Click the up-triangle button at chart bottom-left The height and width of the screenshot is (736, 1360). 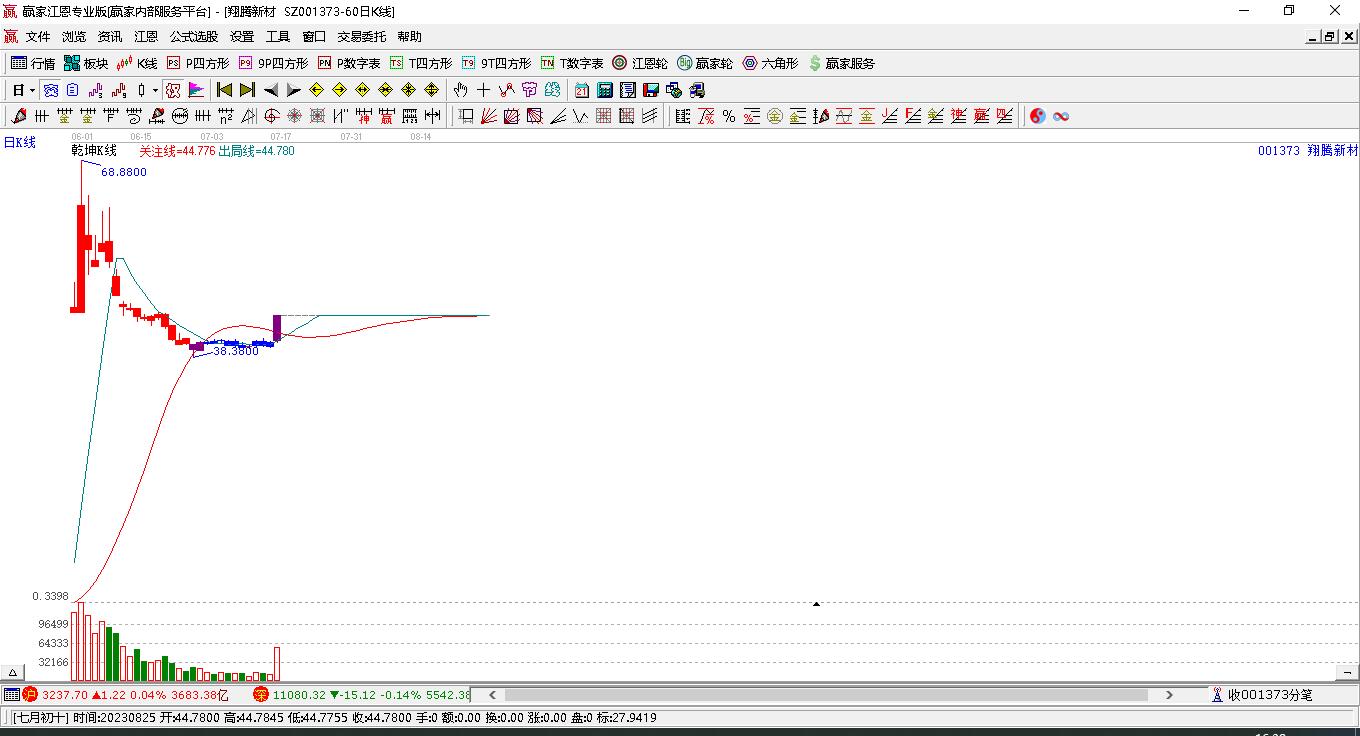point(13,673)
